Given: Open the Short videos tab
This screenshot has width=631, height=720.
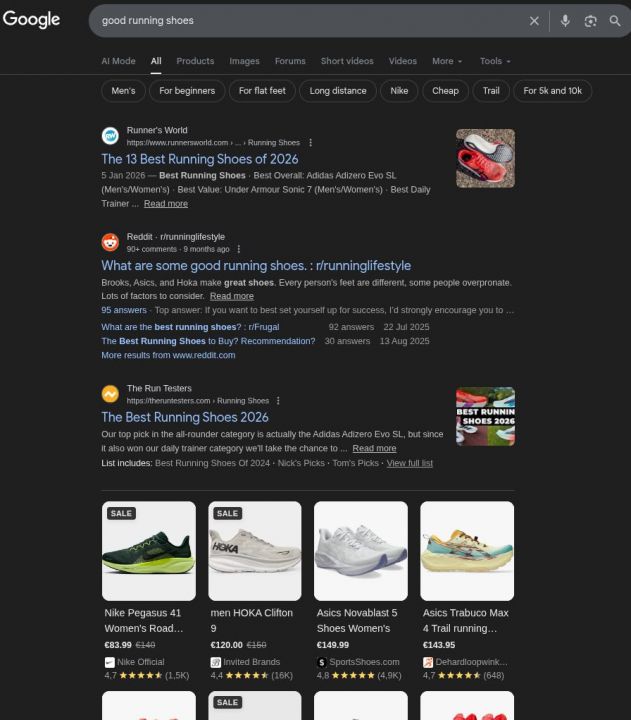Looking at the screenshot, I should [347, 61].
